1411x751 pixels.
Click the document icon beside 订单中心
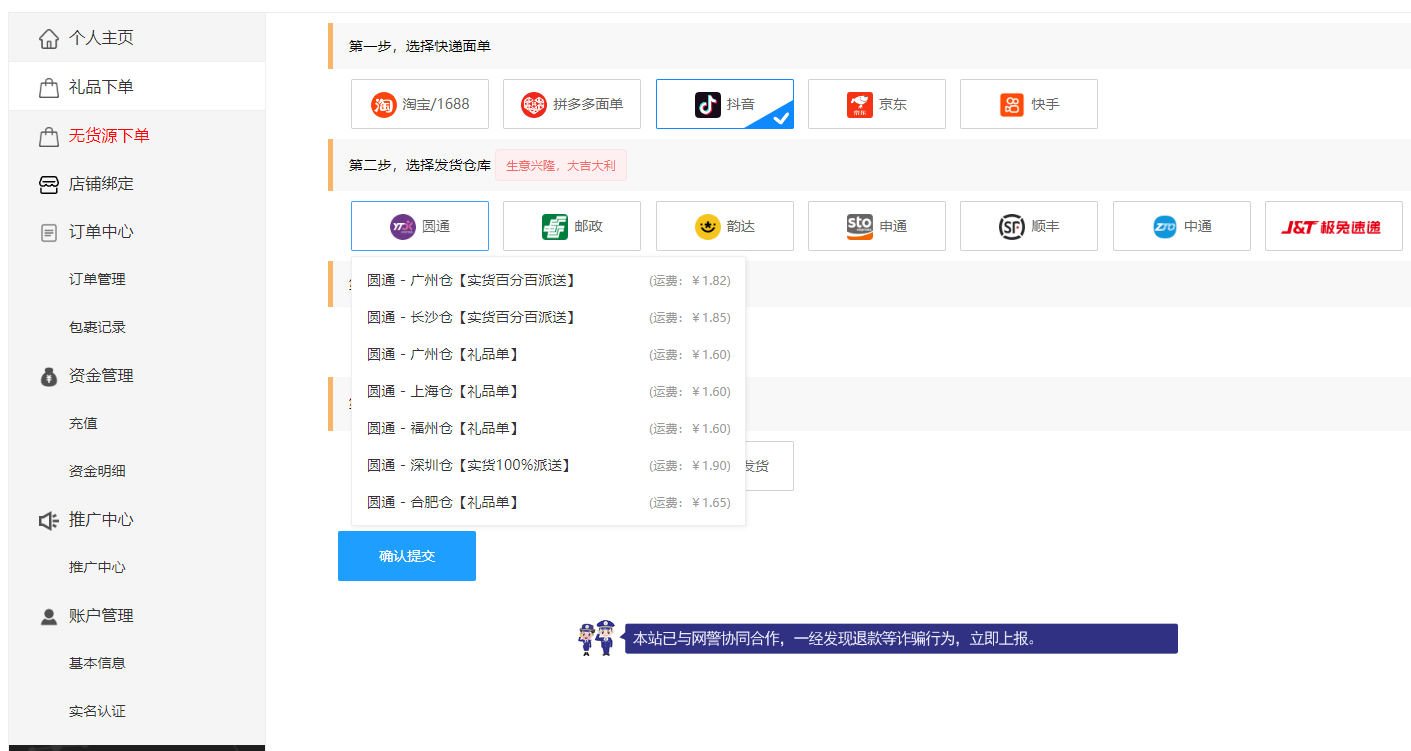[x=48, y=232]
